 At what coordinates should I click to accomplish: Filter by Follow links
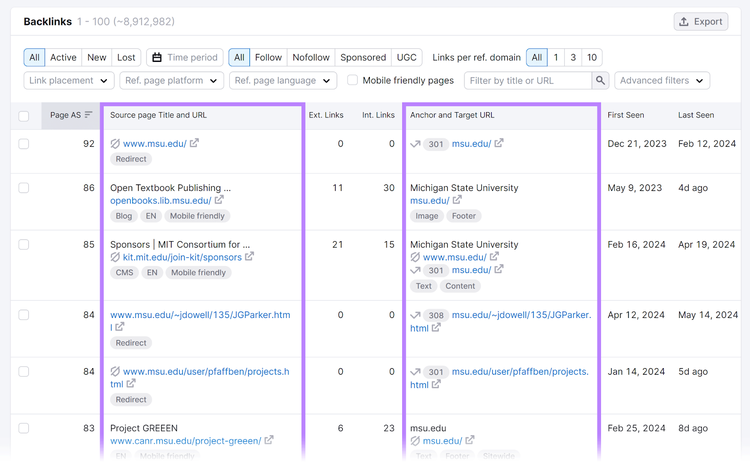[268, 57]
